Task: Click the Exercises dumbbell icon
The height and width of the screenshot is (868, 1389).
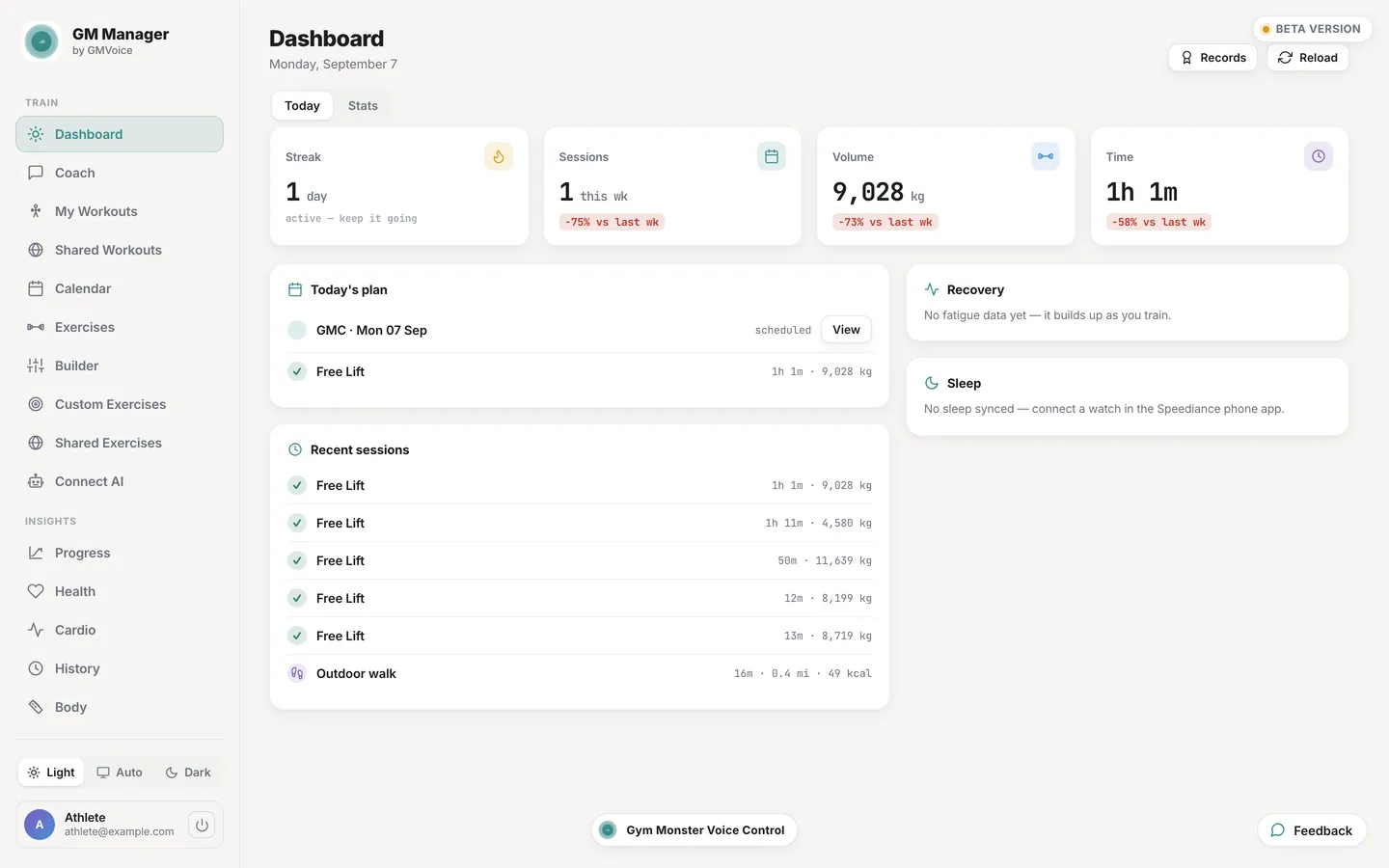Action: pos(36,327)
